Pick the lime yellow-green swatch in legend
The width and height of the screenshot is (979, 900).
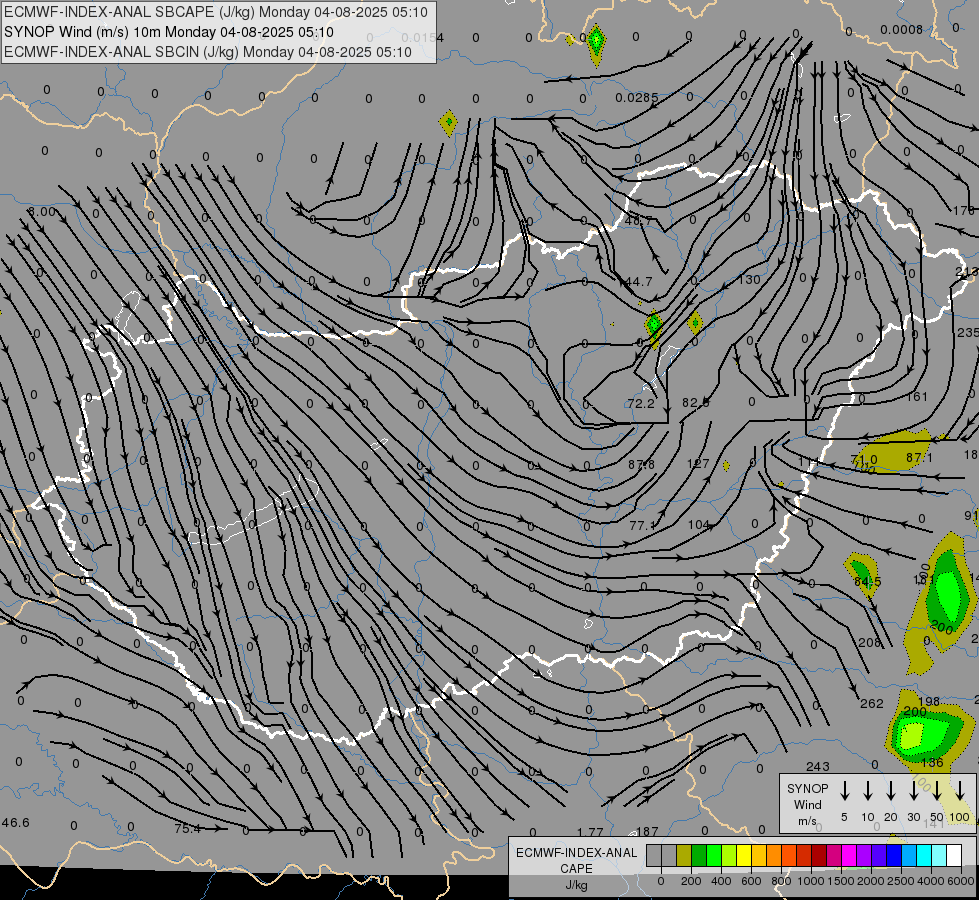coord(729,855)
